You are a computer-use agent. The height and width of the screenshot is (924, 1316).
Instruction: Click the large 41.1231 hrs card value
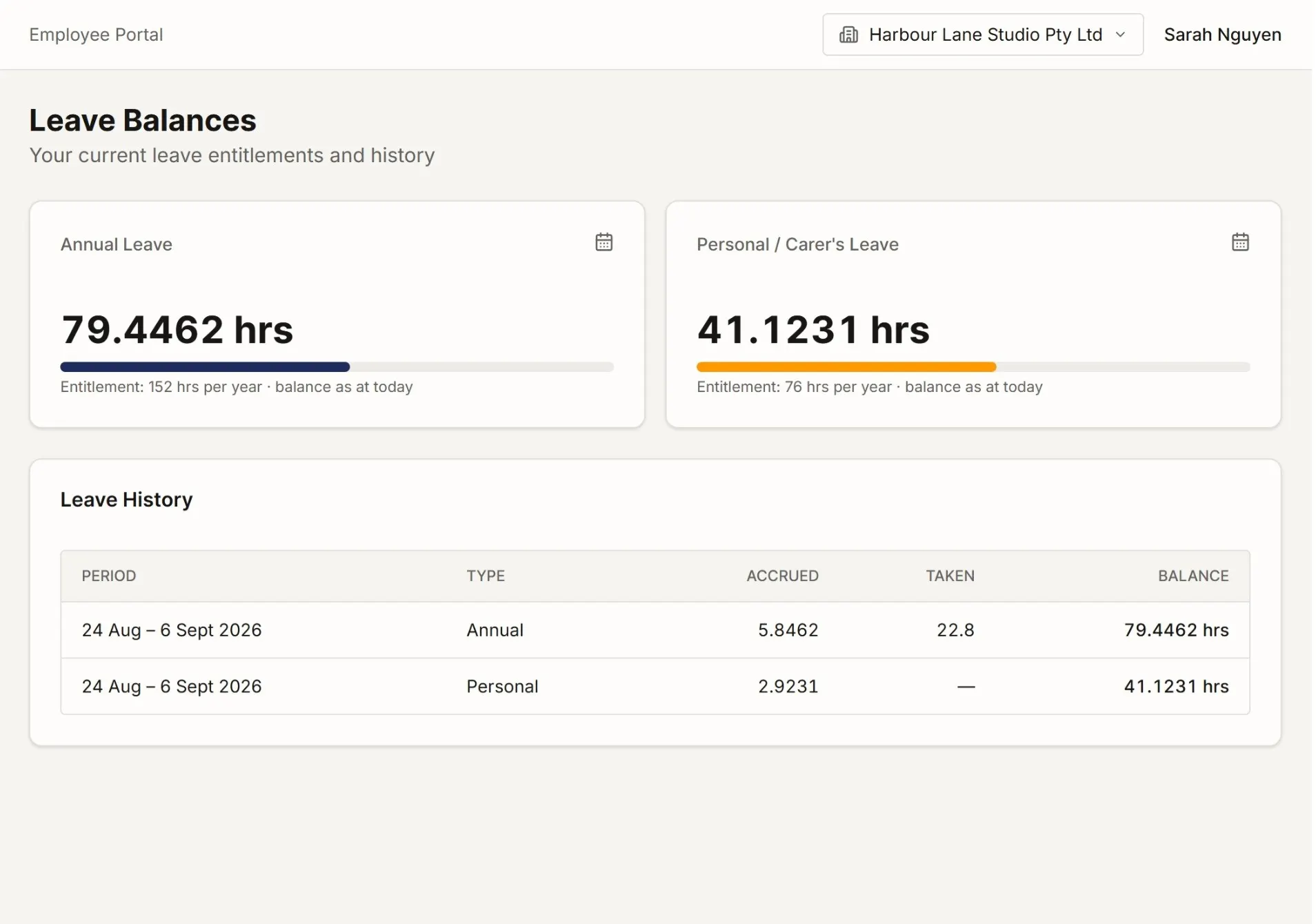click(x=813, y=329)
